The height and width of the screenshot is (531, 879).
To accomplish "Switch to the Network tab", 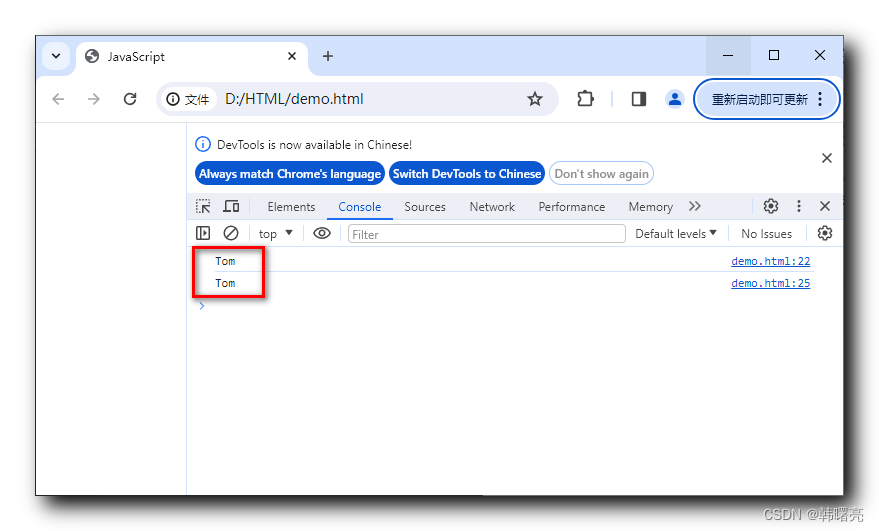I will 492,207.
